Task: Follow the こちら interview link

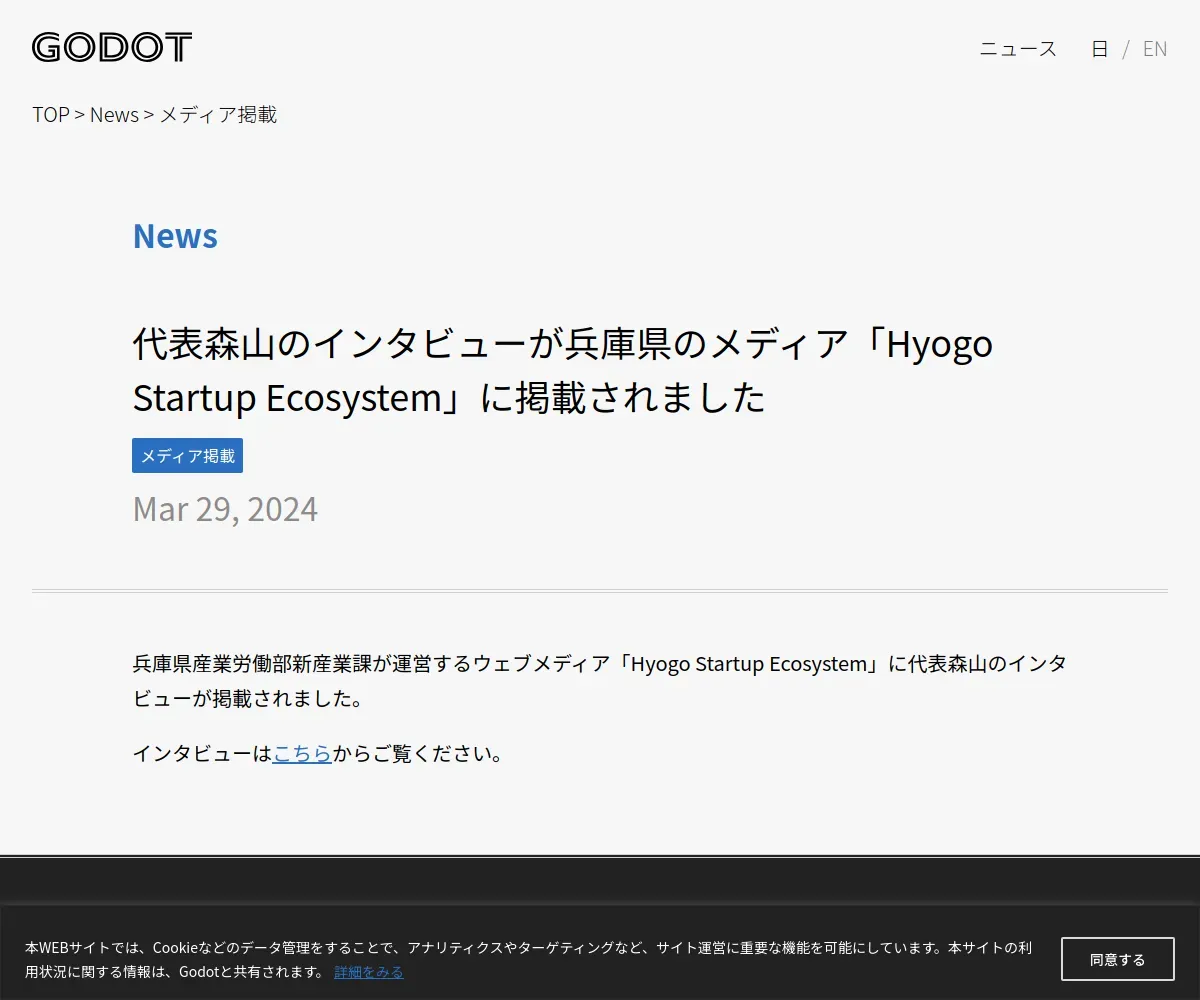Action: coord(302,753)
